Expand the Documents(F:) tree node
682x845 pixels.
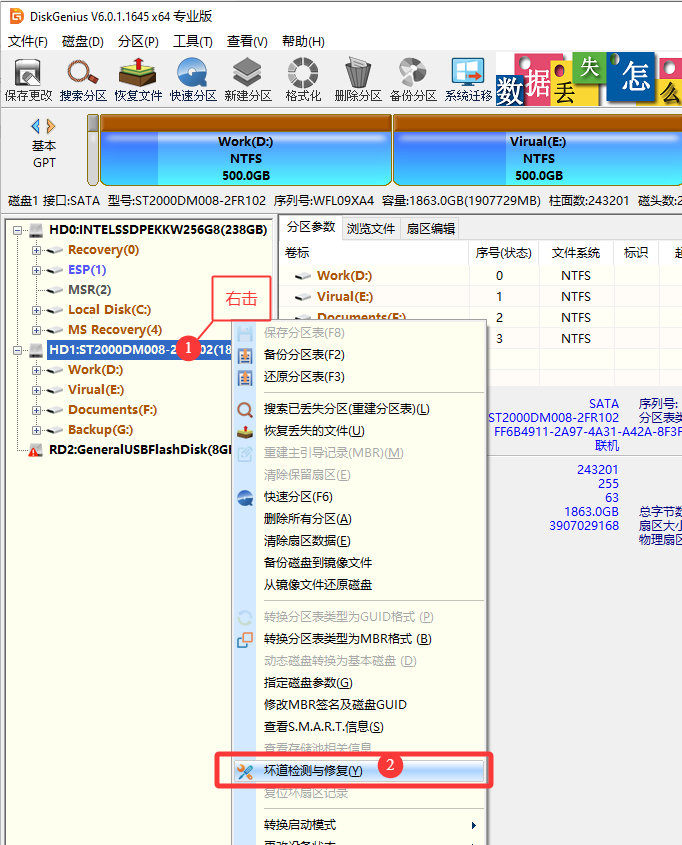(x=36, y=410)
